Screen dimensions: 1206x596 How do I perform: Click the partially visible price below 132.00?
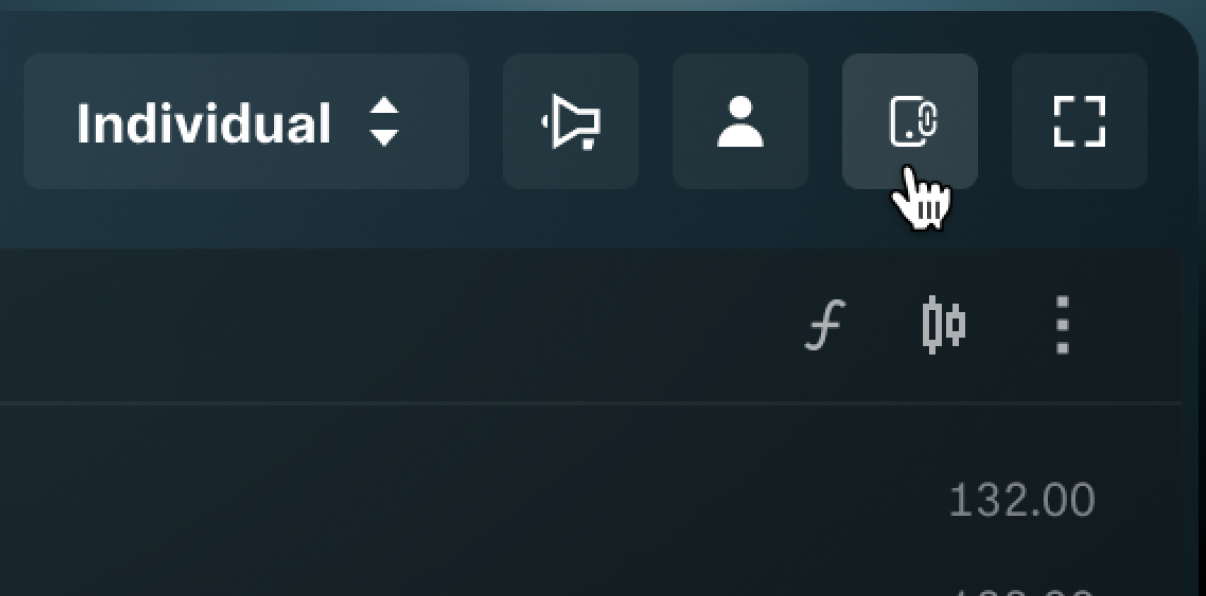point(1021,590)
